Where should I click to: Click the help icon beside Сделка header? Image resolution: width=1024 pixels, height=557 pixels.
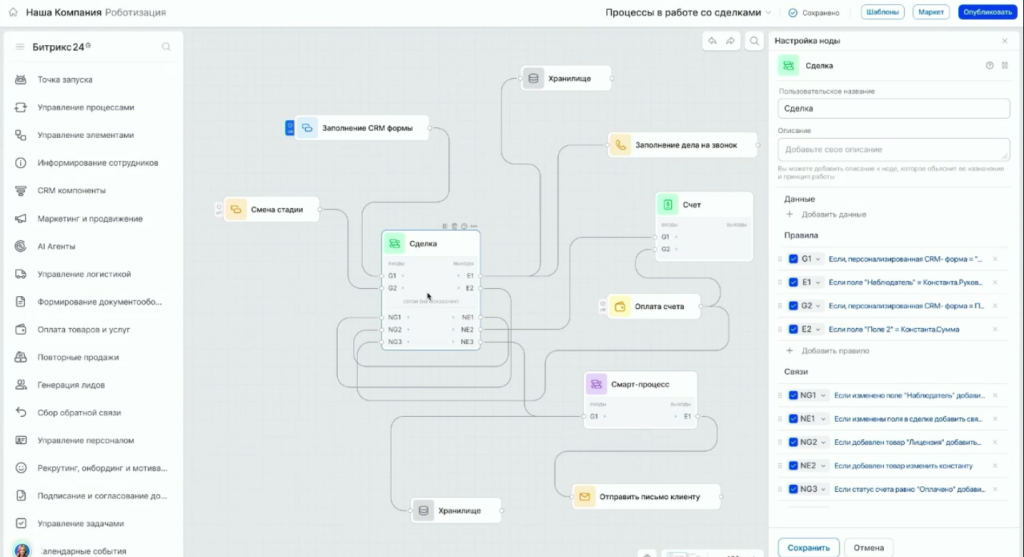[989, 66]
